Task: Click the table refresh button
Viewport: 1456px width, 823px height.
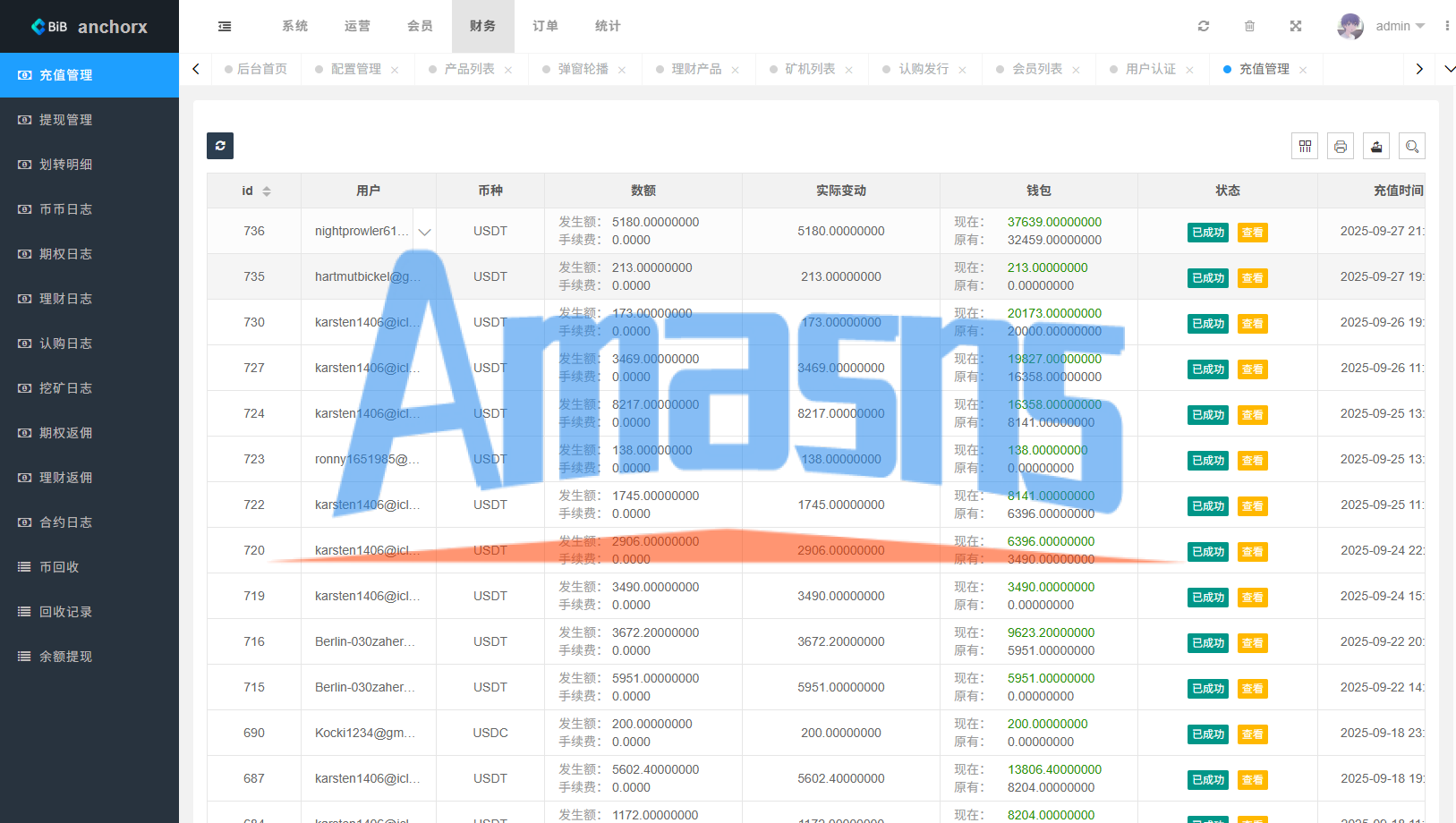Action: (x=220, y=146)
